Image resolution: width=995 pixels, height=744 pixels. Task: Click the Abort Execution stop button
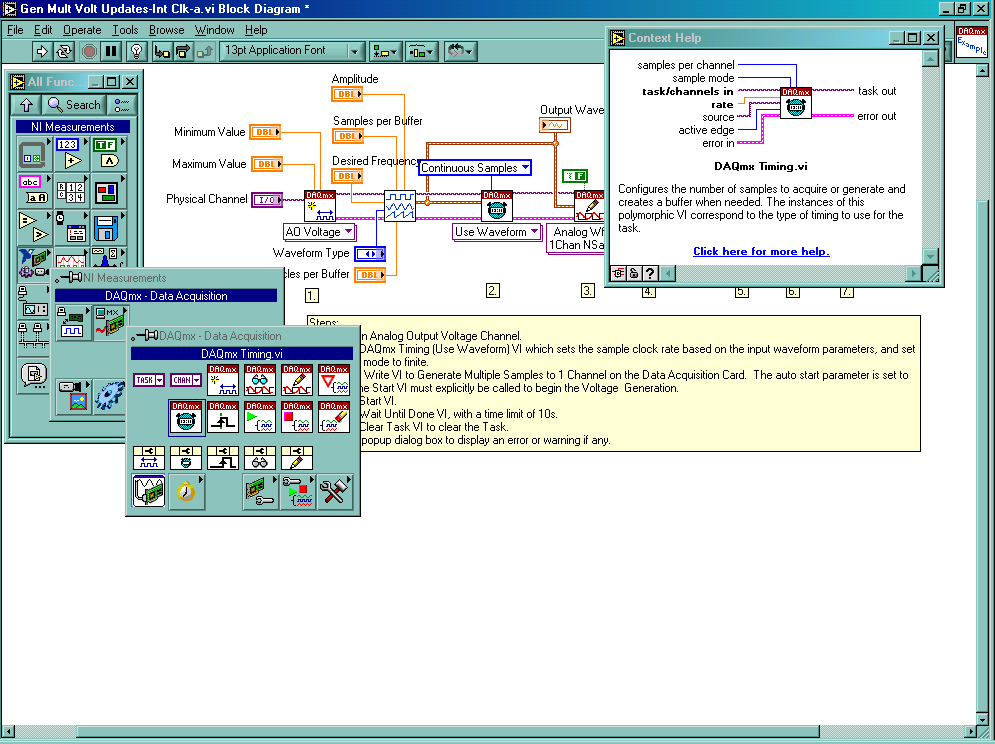pos(89,51)
